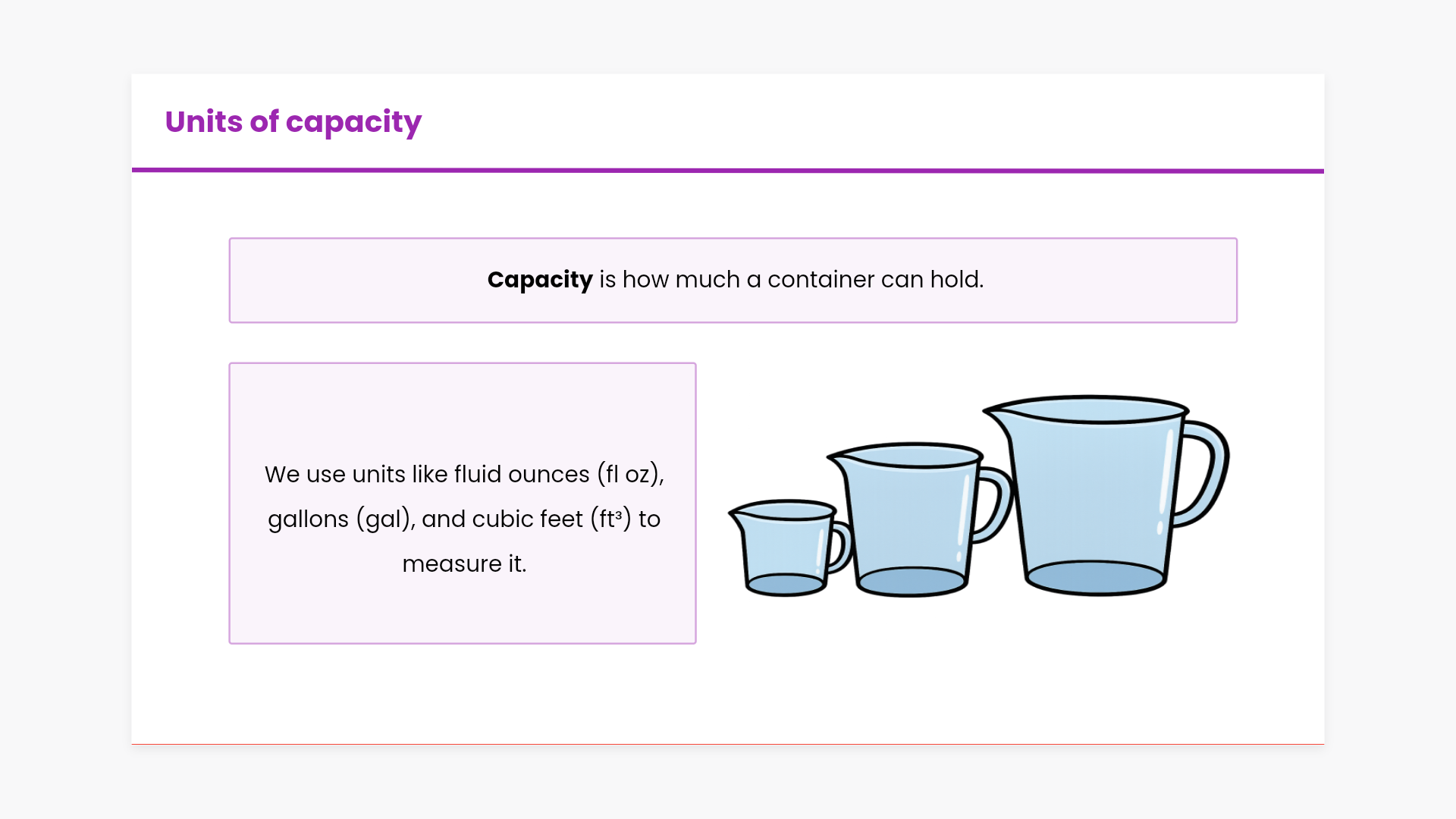Click the abbreviation "(fl oz)"
1456x819 pixels.
629,475
